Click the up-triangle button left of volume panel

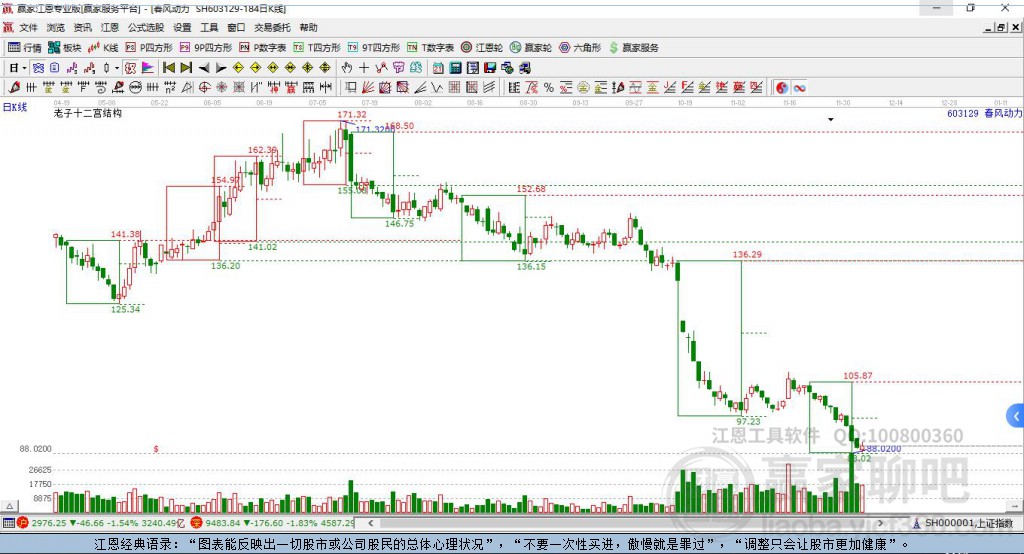9,506
